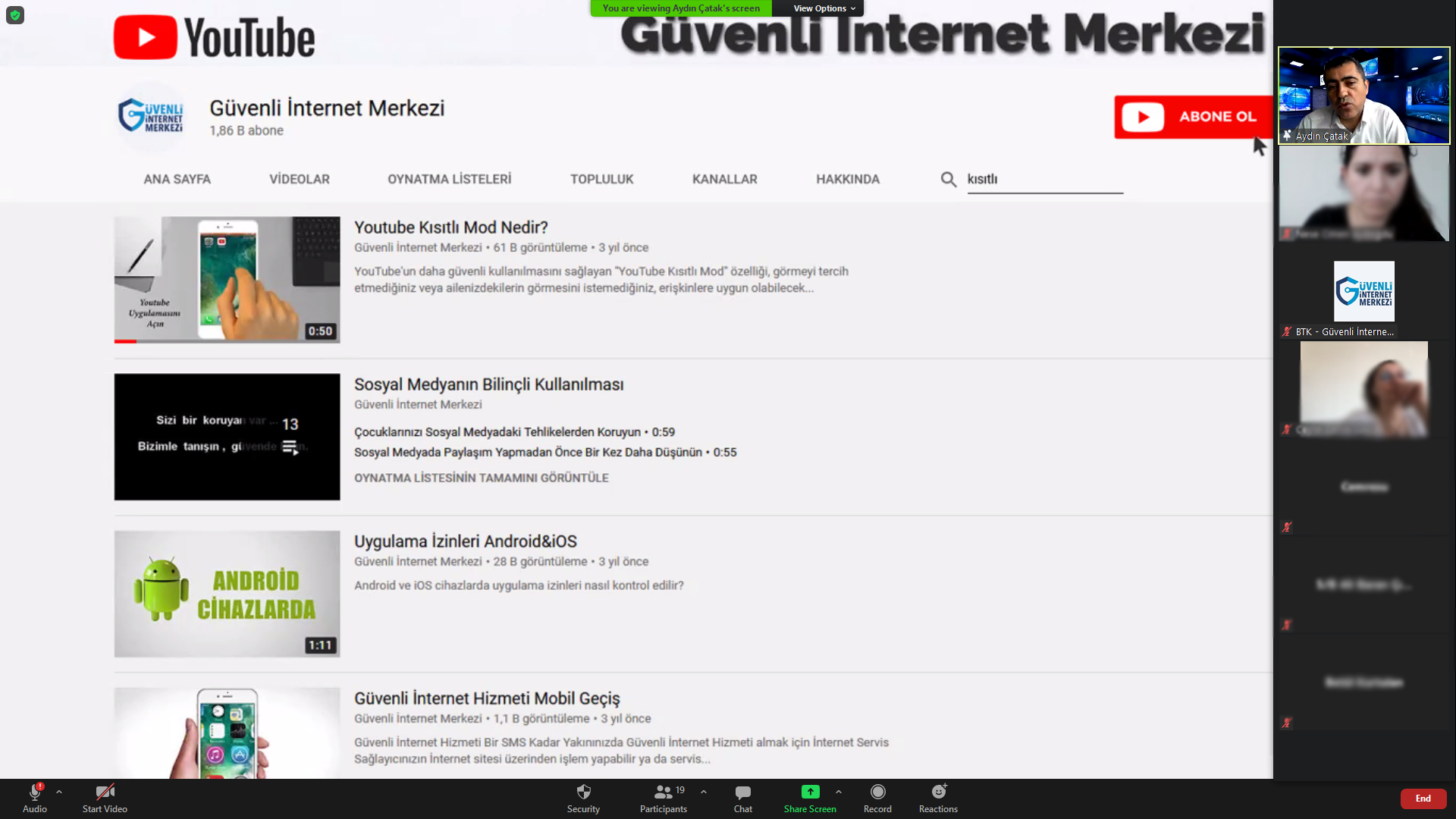This screenshot has width=1456, height=819.
Task: Toggle the Audio microphone button
Action: [x=35, y=799]
